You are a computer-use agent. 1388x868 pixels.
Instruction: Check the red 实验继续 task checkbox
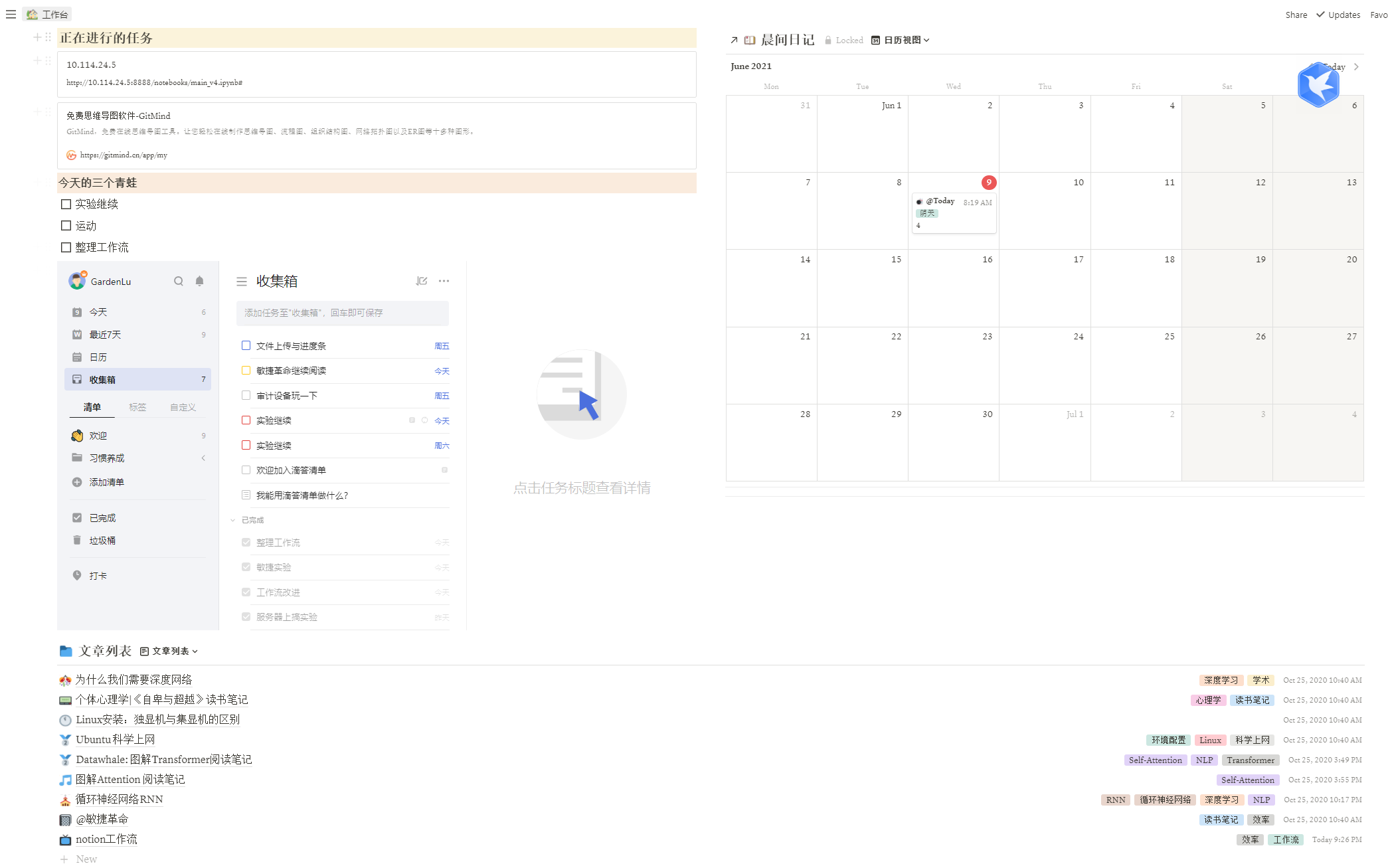tap(246, 420)
